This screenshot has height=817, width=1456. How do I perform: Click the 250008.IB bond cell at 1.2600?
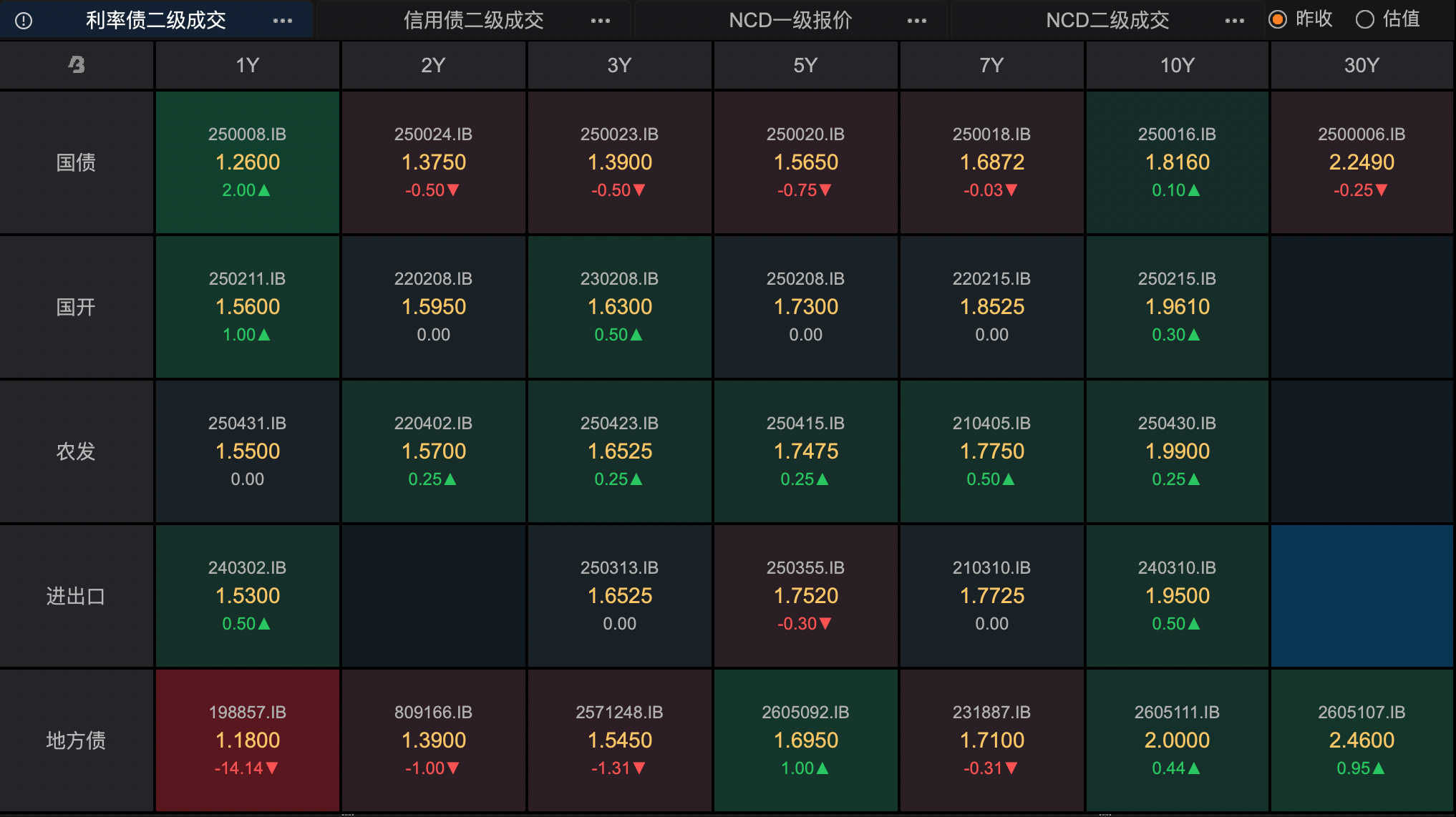[x=247, y=162]
